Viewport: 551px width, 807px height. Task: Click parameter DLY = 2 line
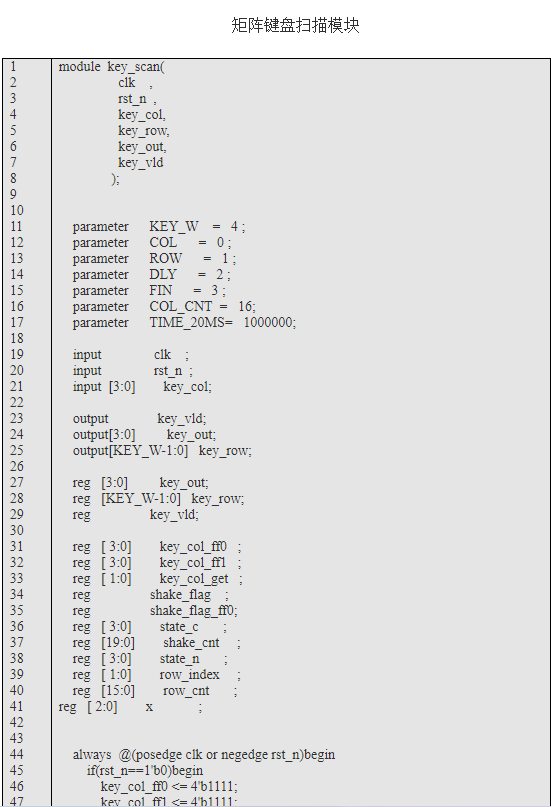pos(152,275)
